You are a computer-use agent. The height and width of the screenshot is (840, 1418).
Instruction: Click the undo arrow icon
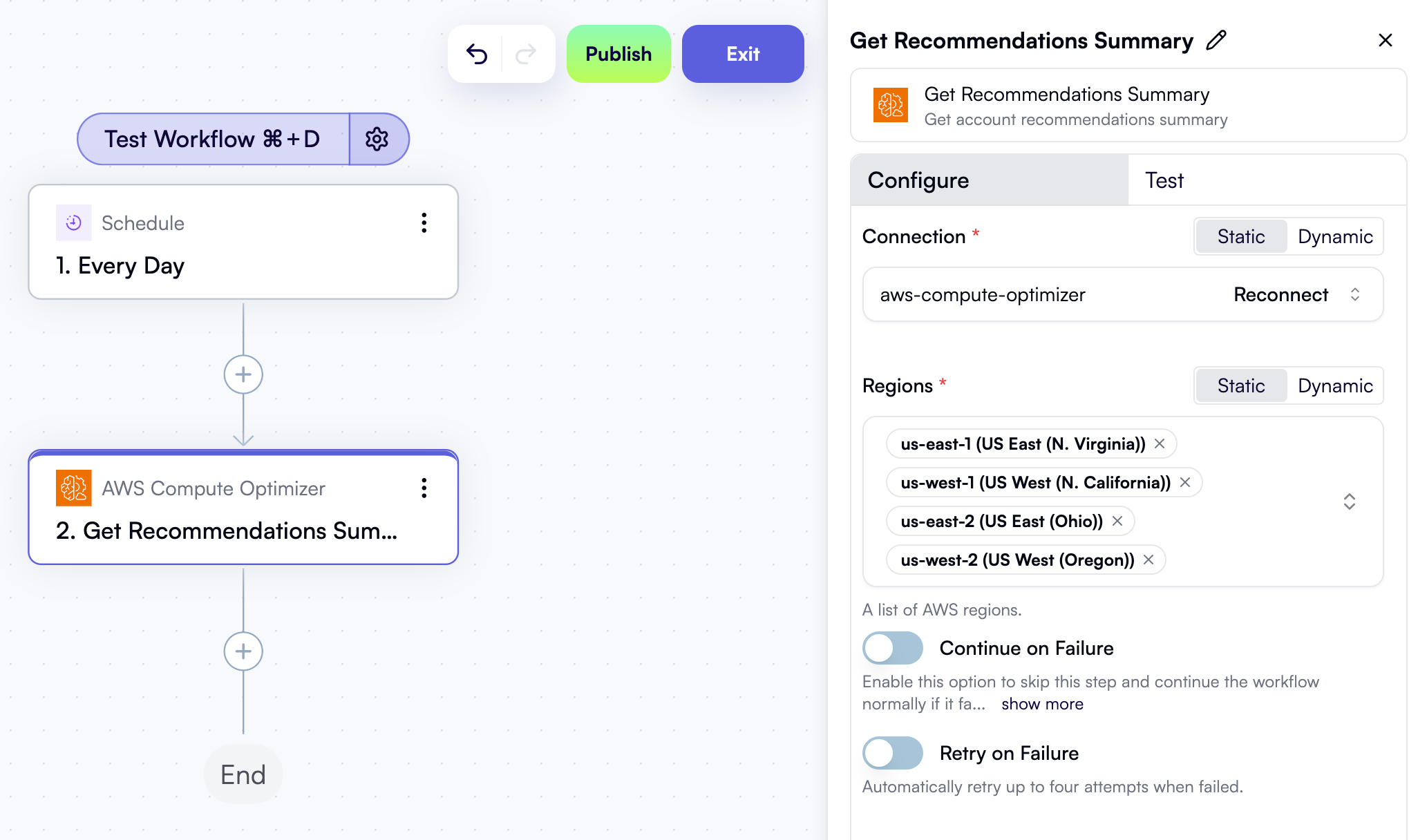(477, 54)
